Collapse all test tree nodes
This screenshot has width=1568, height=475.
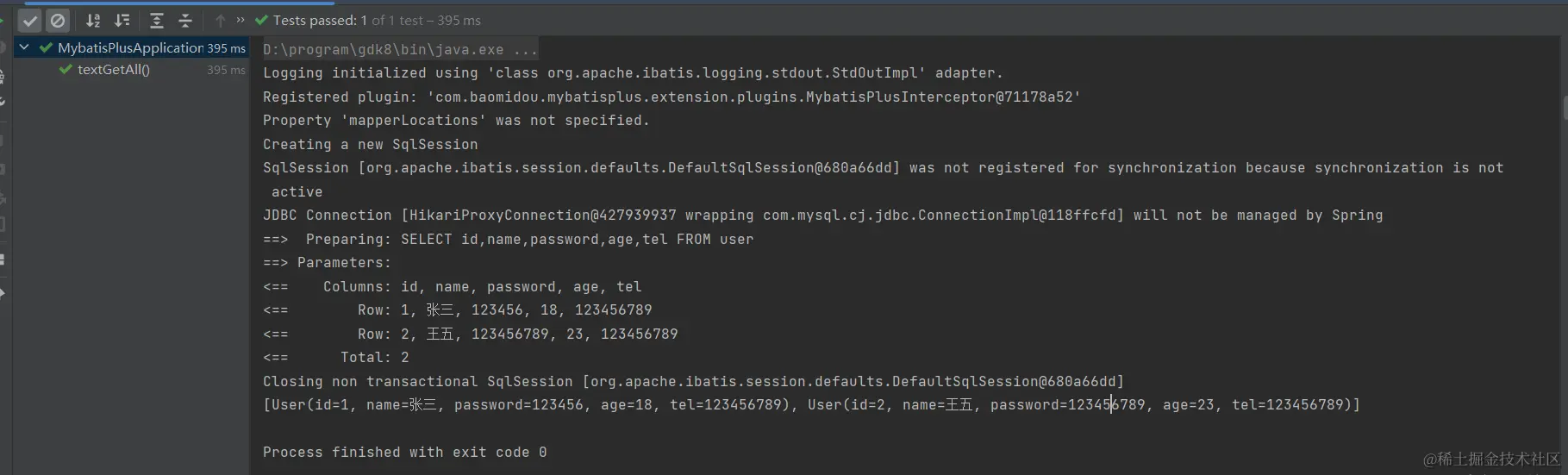(x=184, y=20)
